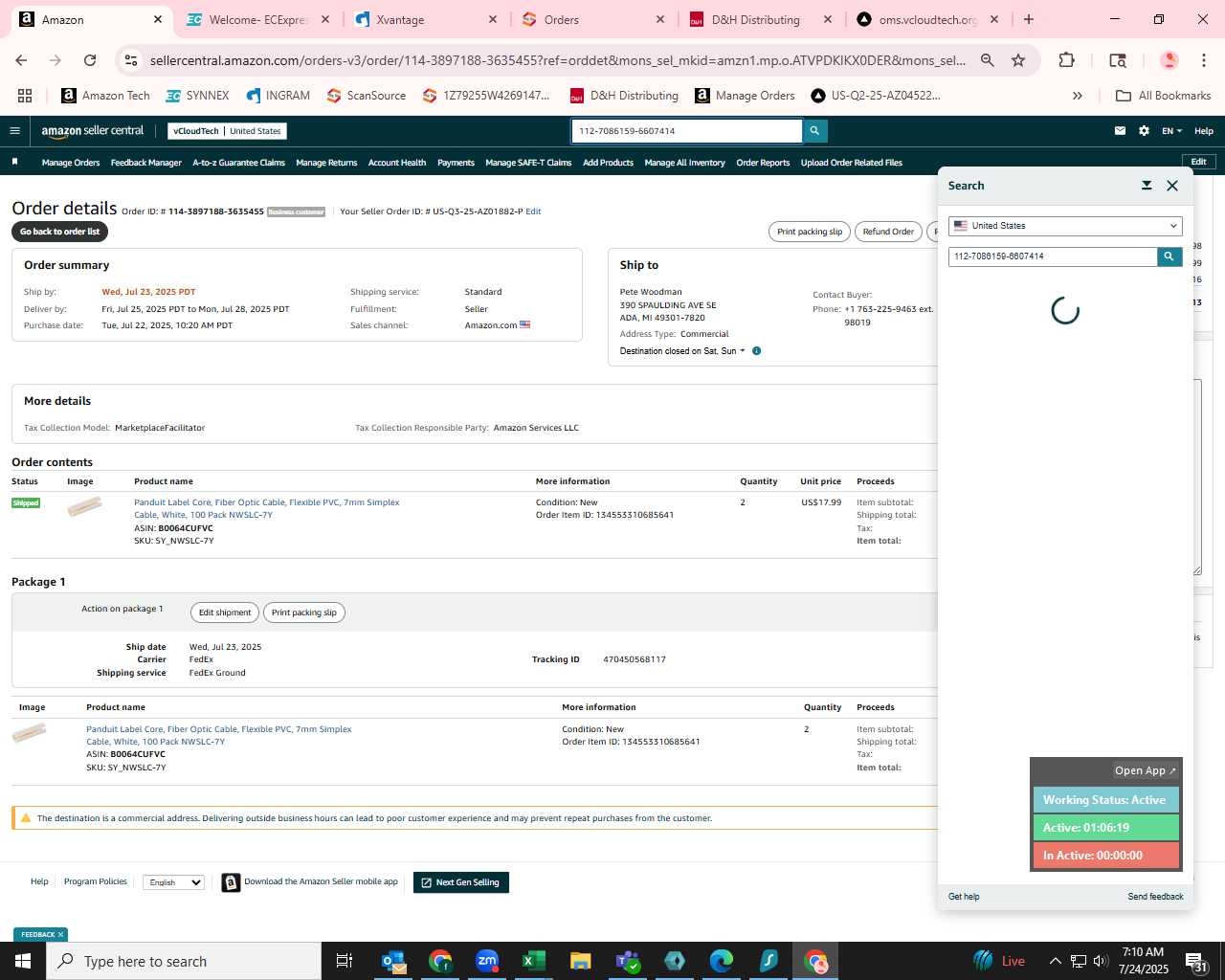Click the Refund Order button
The height and width of the screenshot is (980, 1225).
click(888, 232)
